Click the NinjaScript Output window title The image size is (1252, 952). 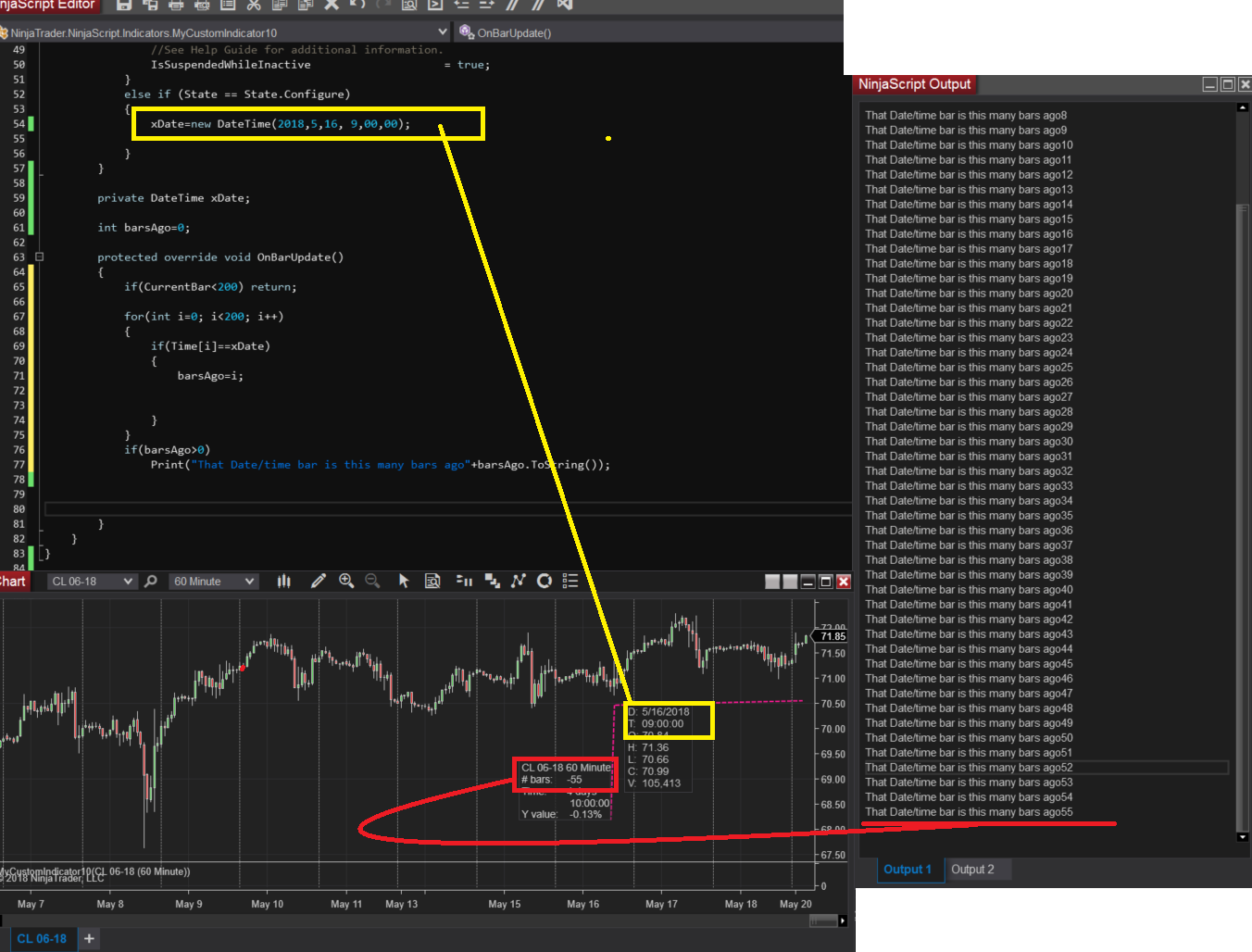(914, 84)
